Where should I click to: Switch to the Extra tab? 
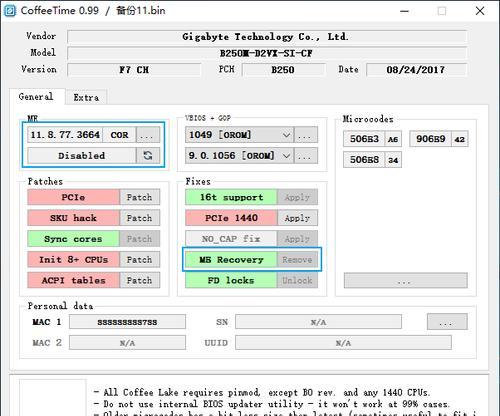tap(86, 98)
